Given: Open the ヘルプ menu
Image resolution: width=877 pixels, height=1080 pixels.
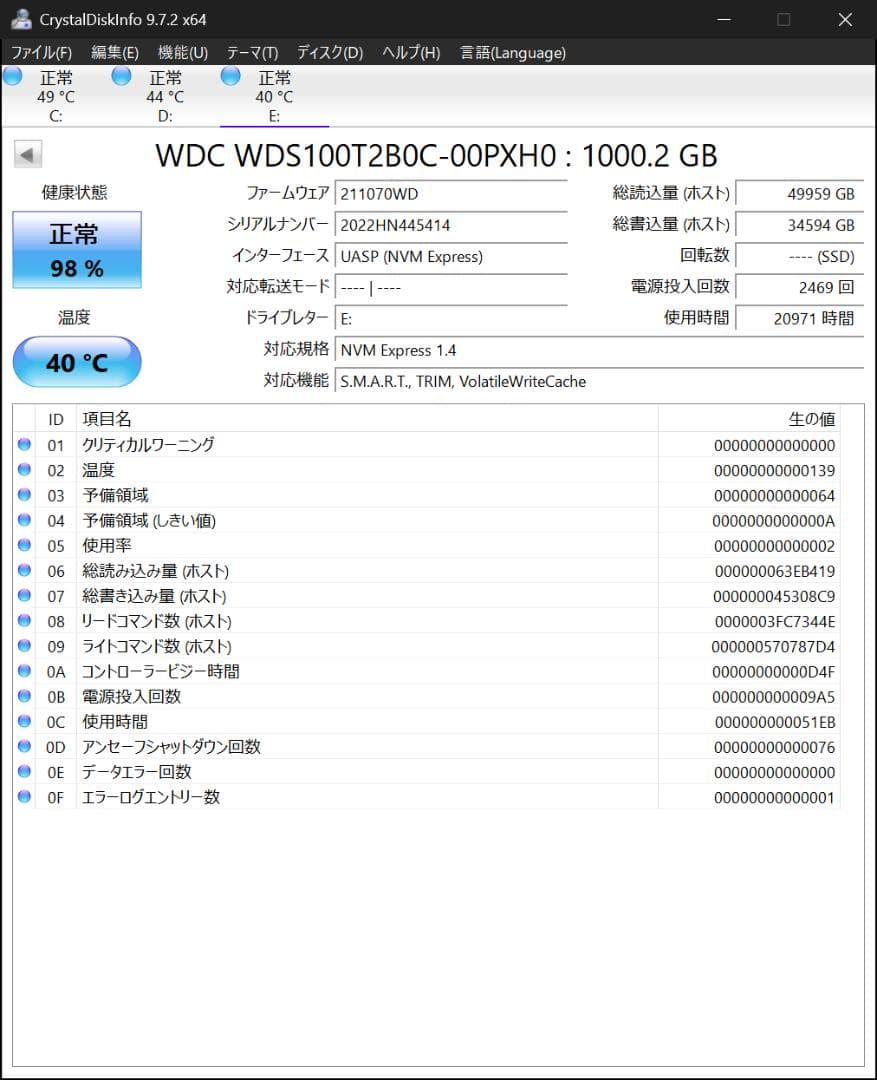Looking at the screenshot, I should click(x=410, y=52).
